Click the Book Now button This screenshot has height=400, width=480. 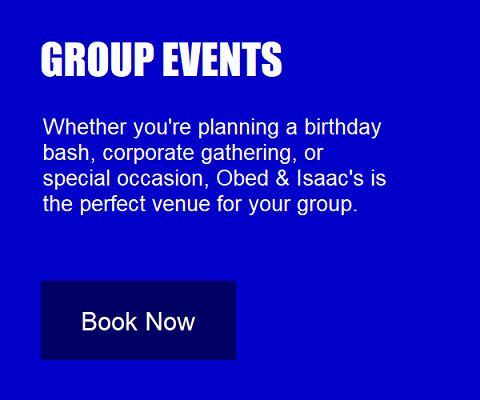[138, 320]
